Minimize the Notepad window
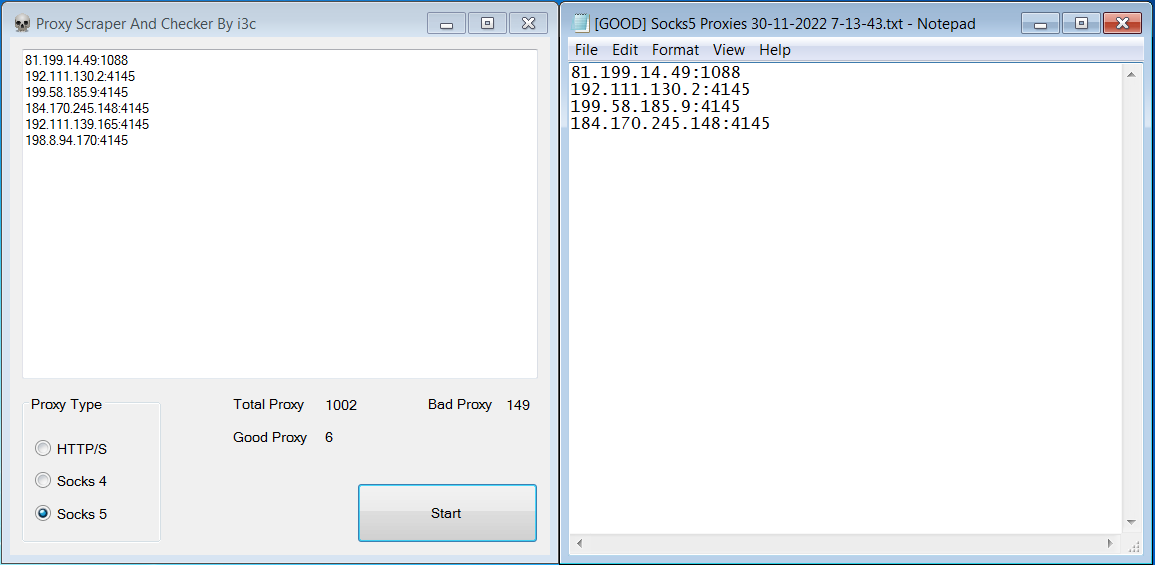This screenshot has height=565, width=1155. (x=1040, y=23)
